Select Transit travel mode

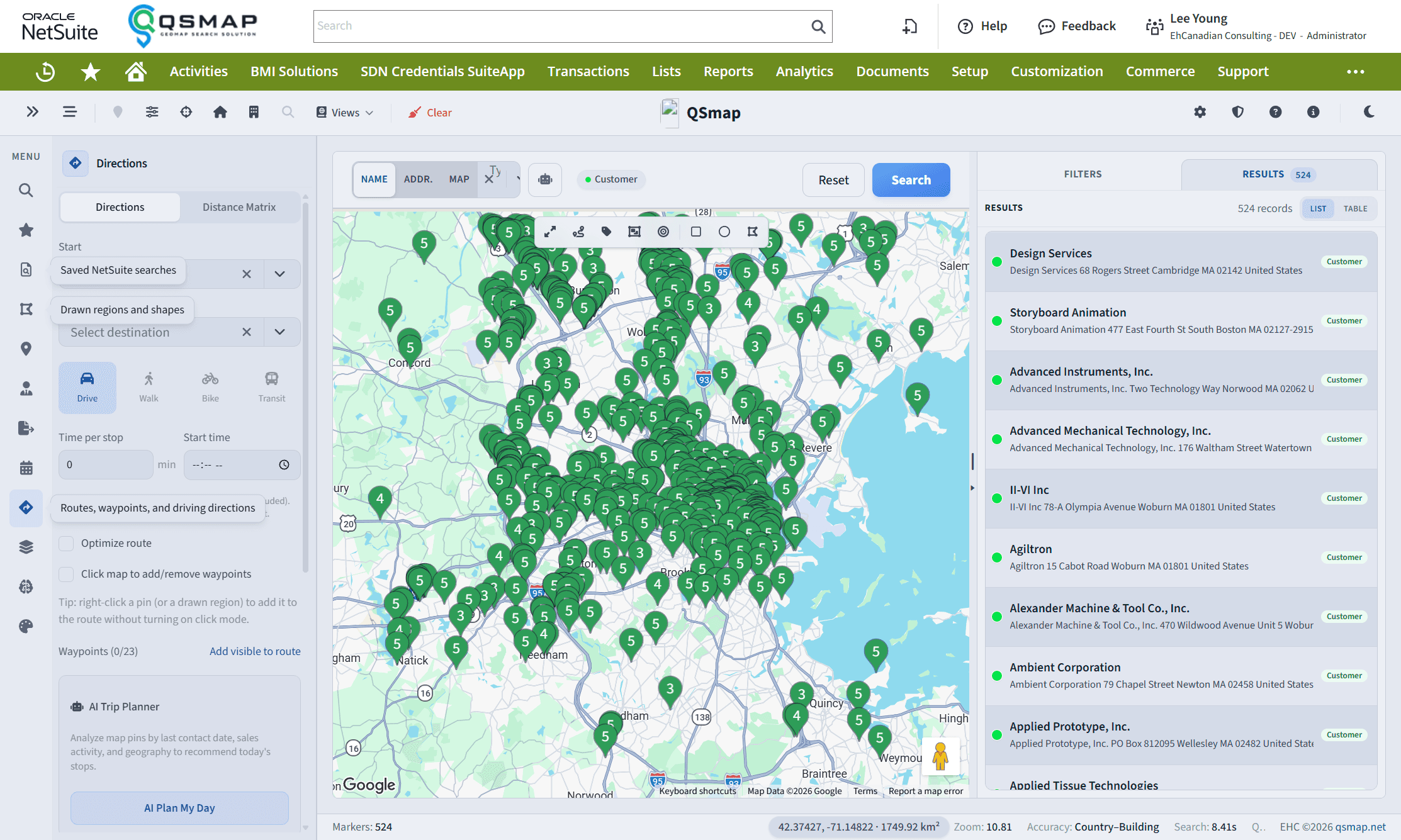(x=271, y=387)
